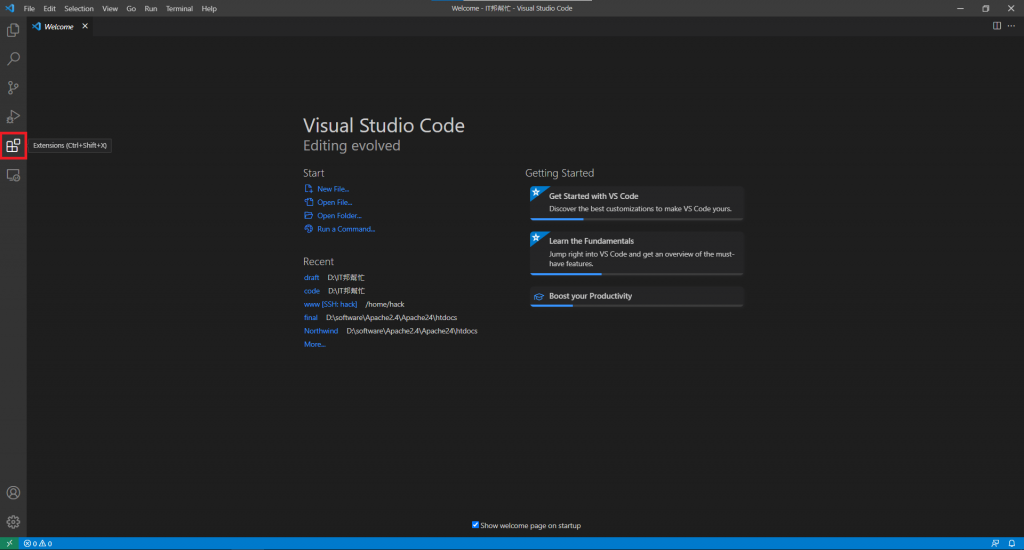Image resolution: width=1024 pixels, height=550 pixels.
Task: Uncheck Show welcome page on startup
Action: tap(475, 525)
